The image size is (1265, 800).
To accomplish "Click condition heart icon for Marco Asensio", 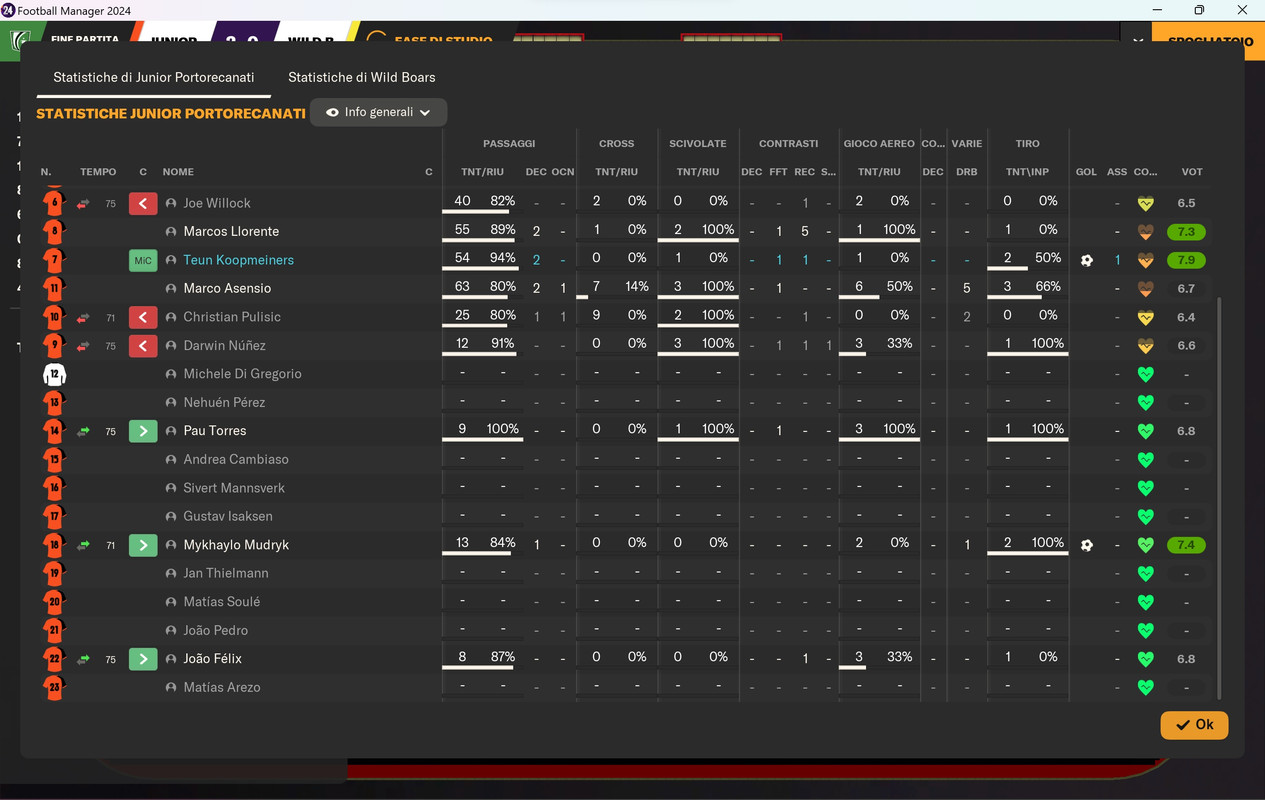I will tap(1146, 288).
